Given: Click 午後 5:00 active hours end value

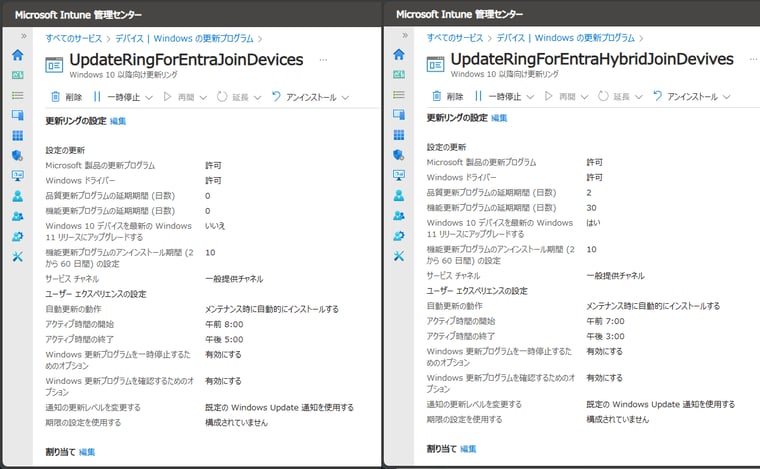Looking at the screenshot, I should [224, 339].
